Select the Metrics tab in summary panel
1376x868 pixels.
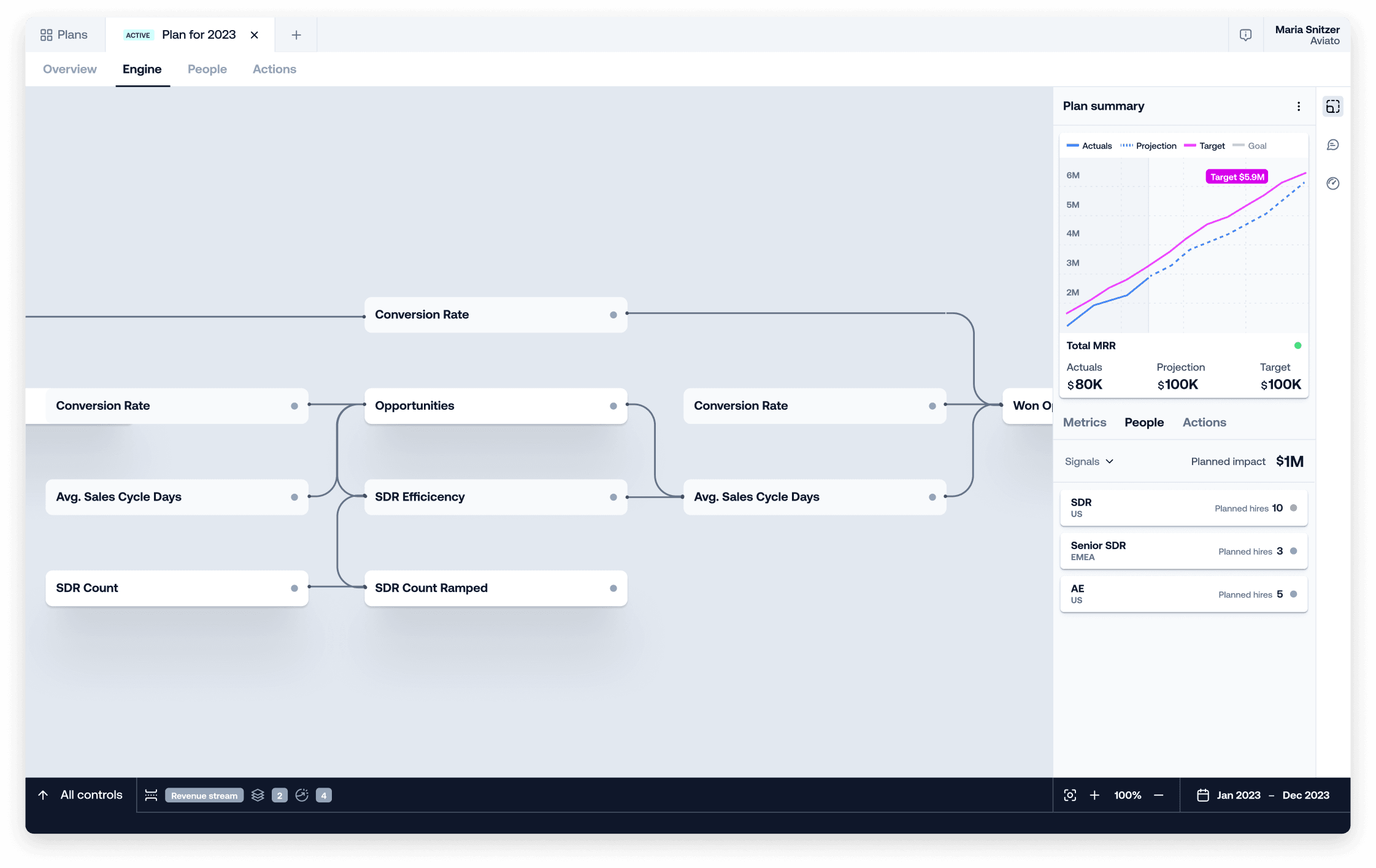pyautogui.click(x=1084, y=423)
